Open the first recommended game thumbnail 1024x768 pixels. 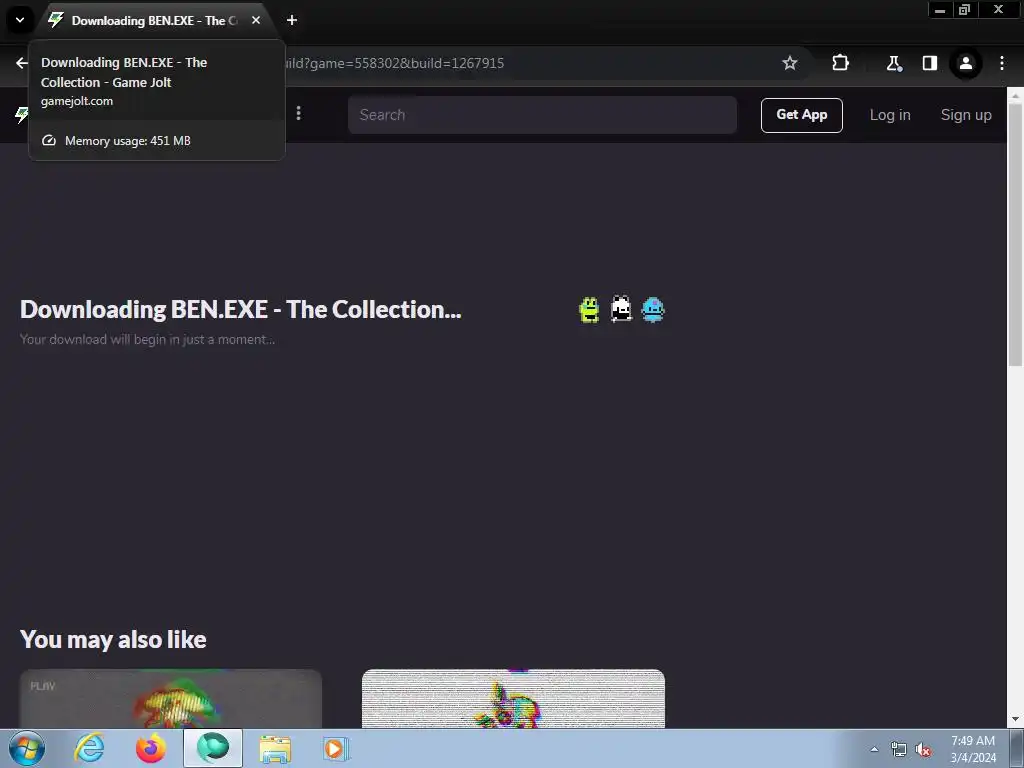[170, 698]
